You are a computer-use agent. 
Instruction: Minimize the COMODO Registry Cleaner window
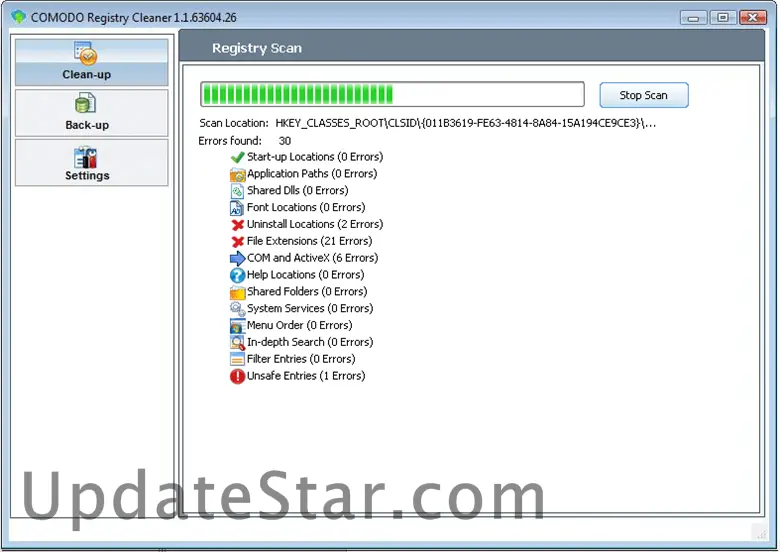[x=693, y=18]
